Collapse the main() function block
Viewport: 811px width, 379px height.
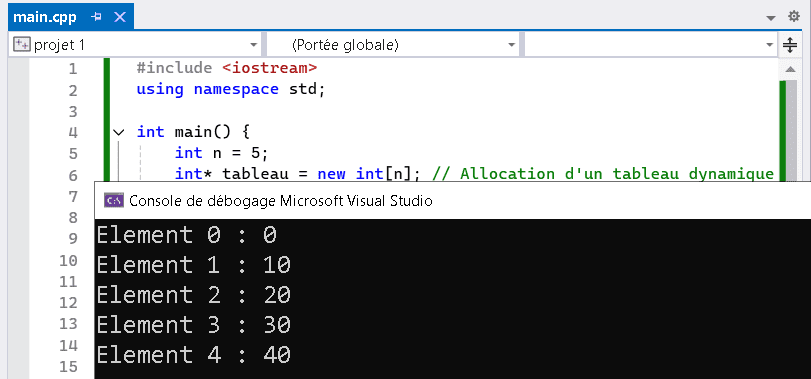119,132
